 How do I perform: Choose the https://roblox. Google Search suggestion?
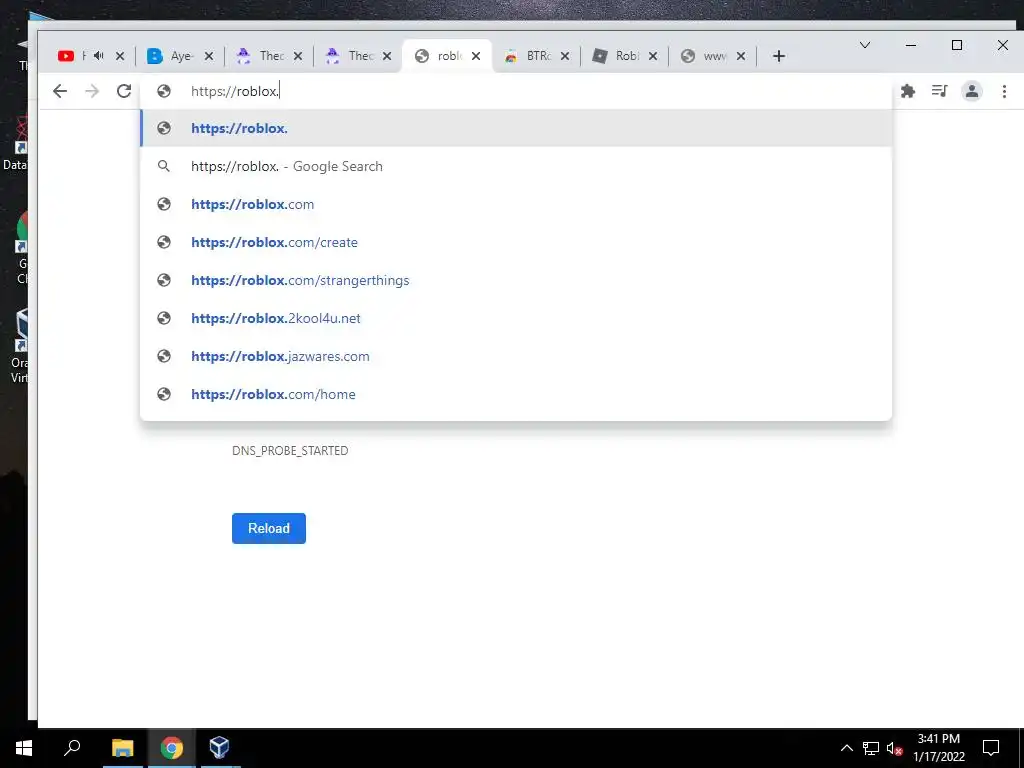point(516,166)
